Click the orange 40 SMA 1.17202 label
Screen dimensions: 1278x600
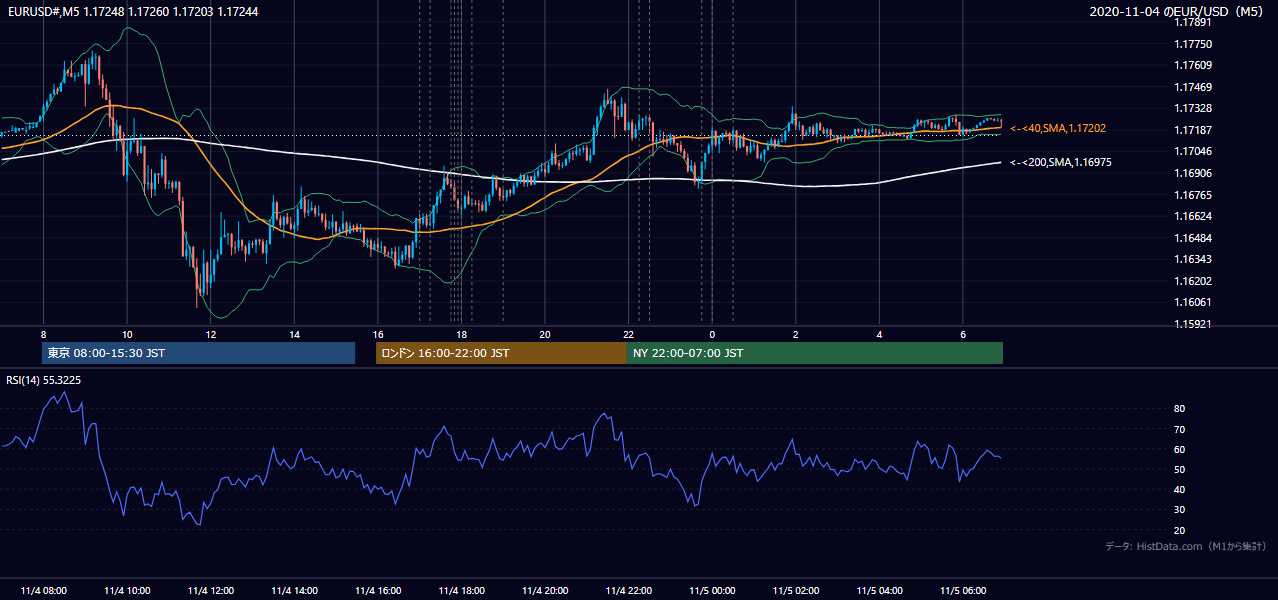1058,128
